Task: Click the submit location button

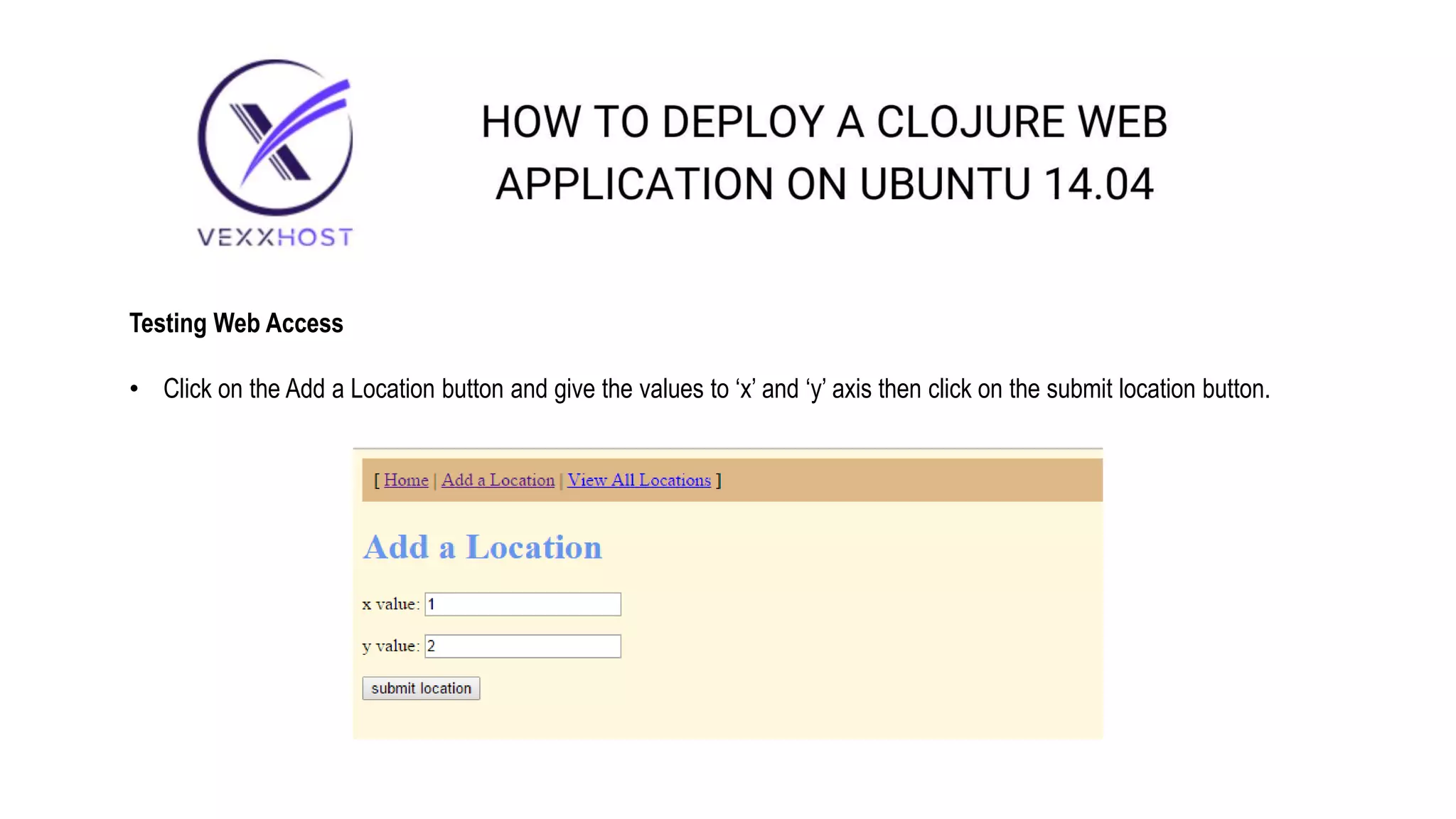Action: click(x=421, y=688)
